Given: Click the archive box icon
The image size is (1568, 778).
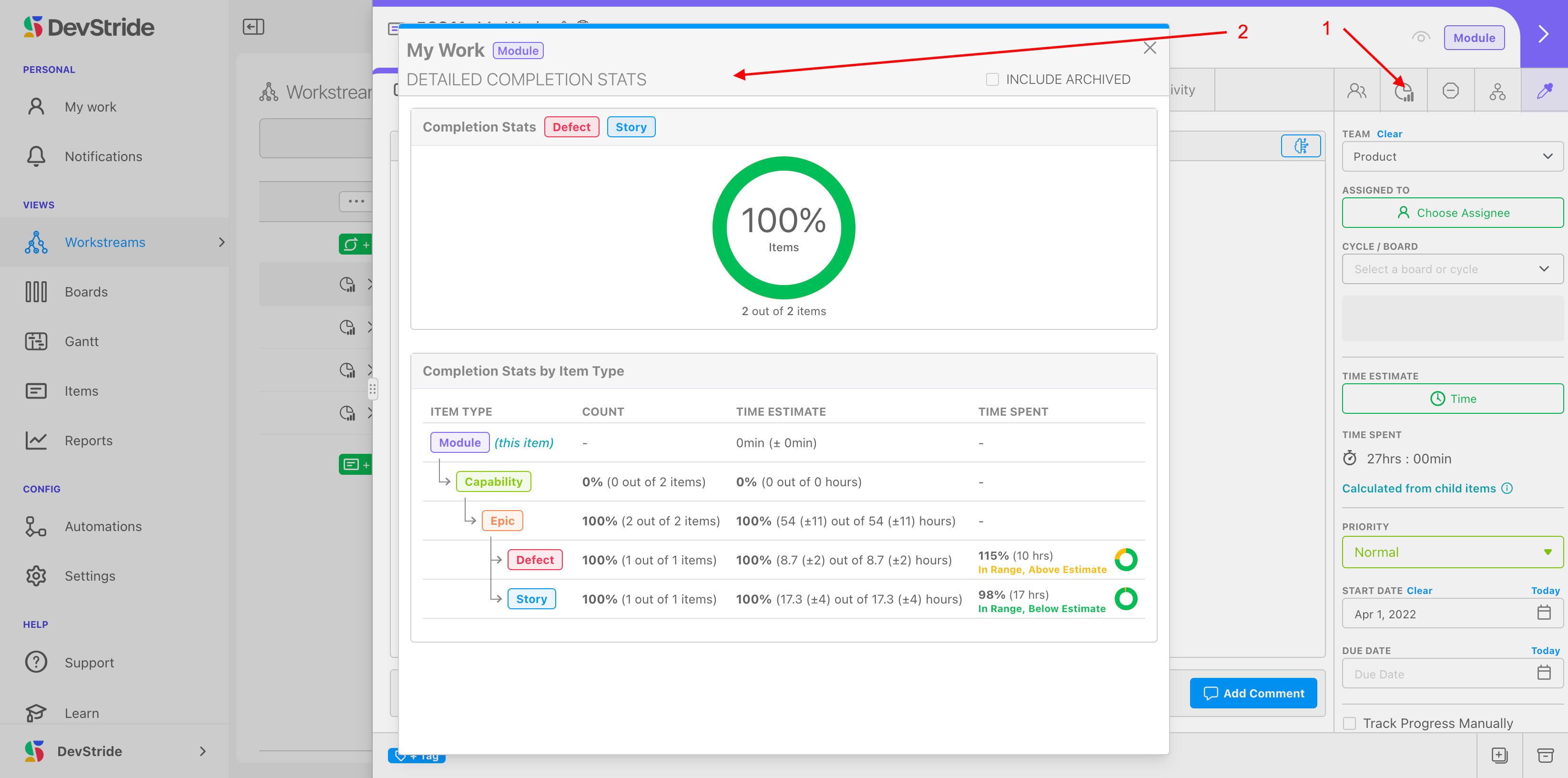Looking at the screenshot, I should tap(1545, 756).
